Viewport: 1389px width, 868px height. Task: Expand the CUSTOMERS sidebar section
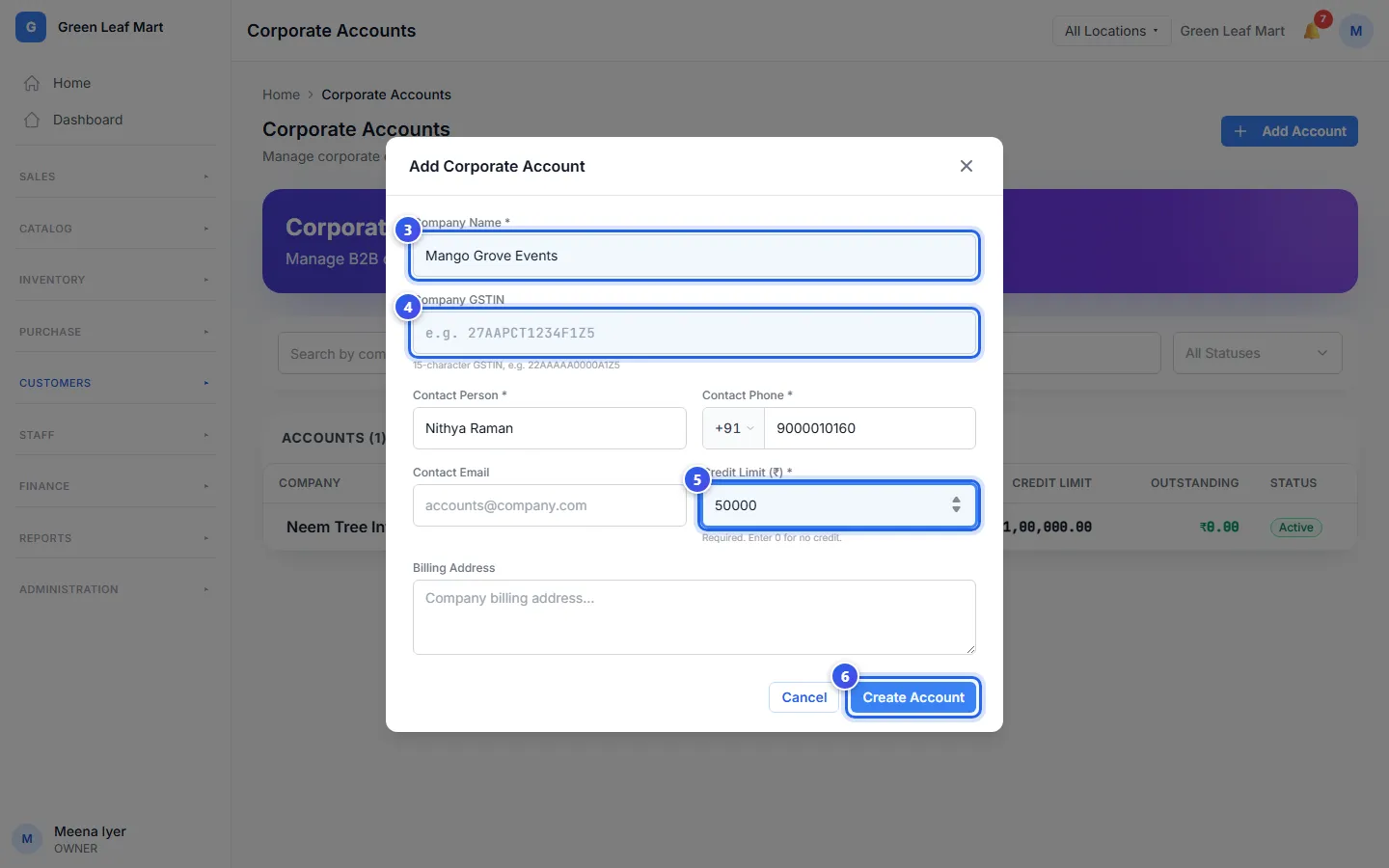pos(116,383)
